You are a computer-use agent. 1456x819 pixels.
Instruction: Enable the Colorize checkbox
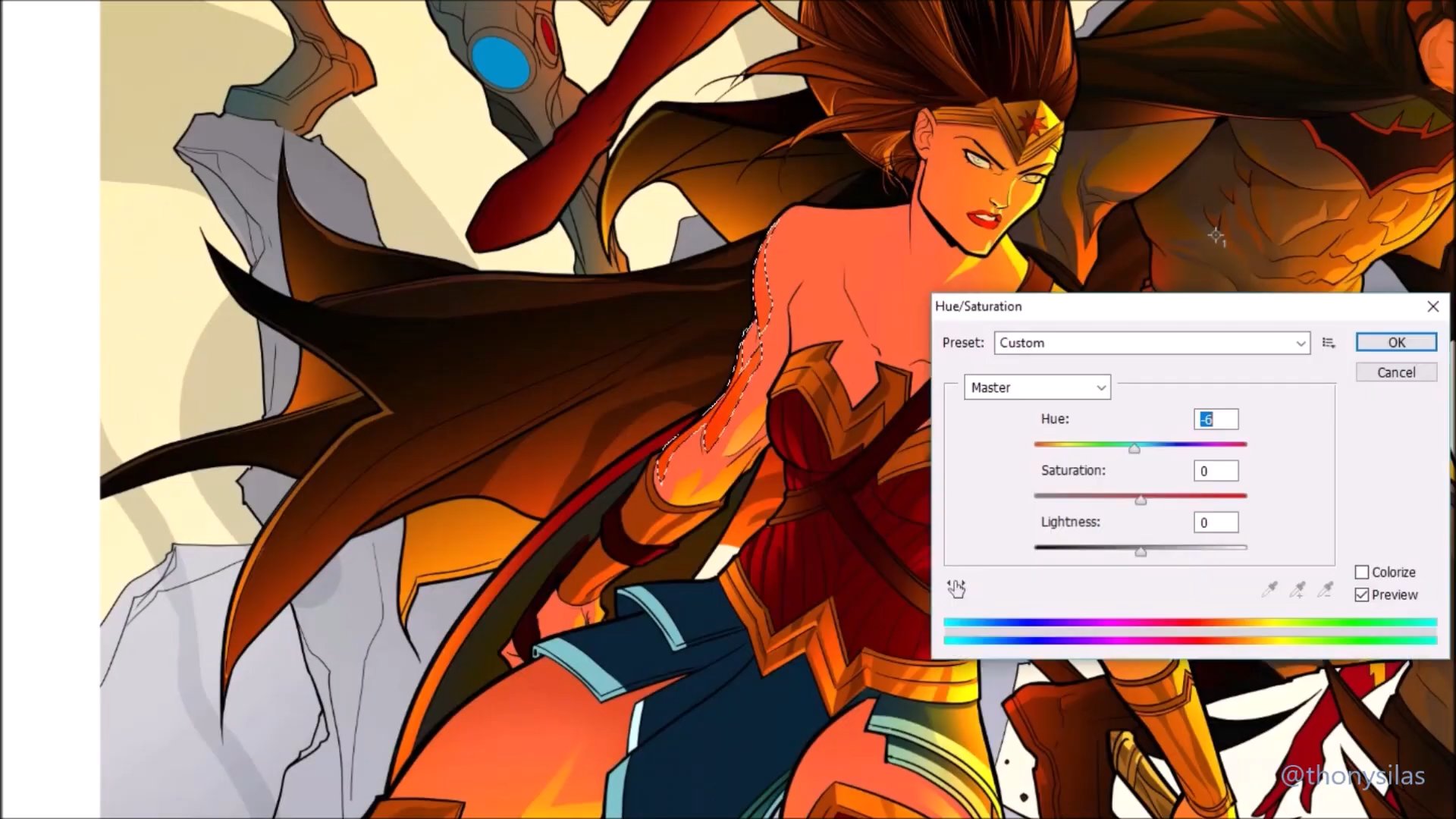tap(1362, 573)
